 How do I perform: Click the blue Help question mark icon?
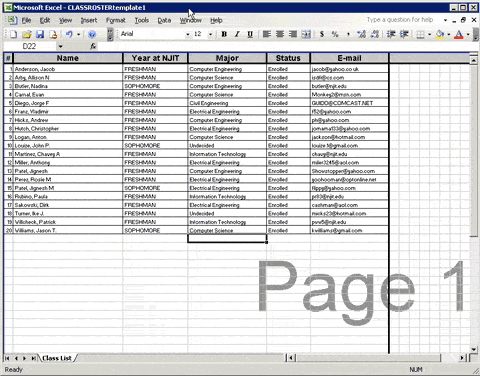92,34
